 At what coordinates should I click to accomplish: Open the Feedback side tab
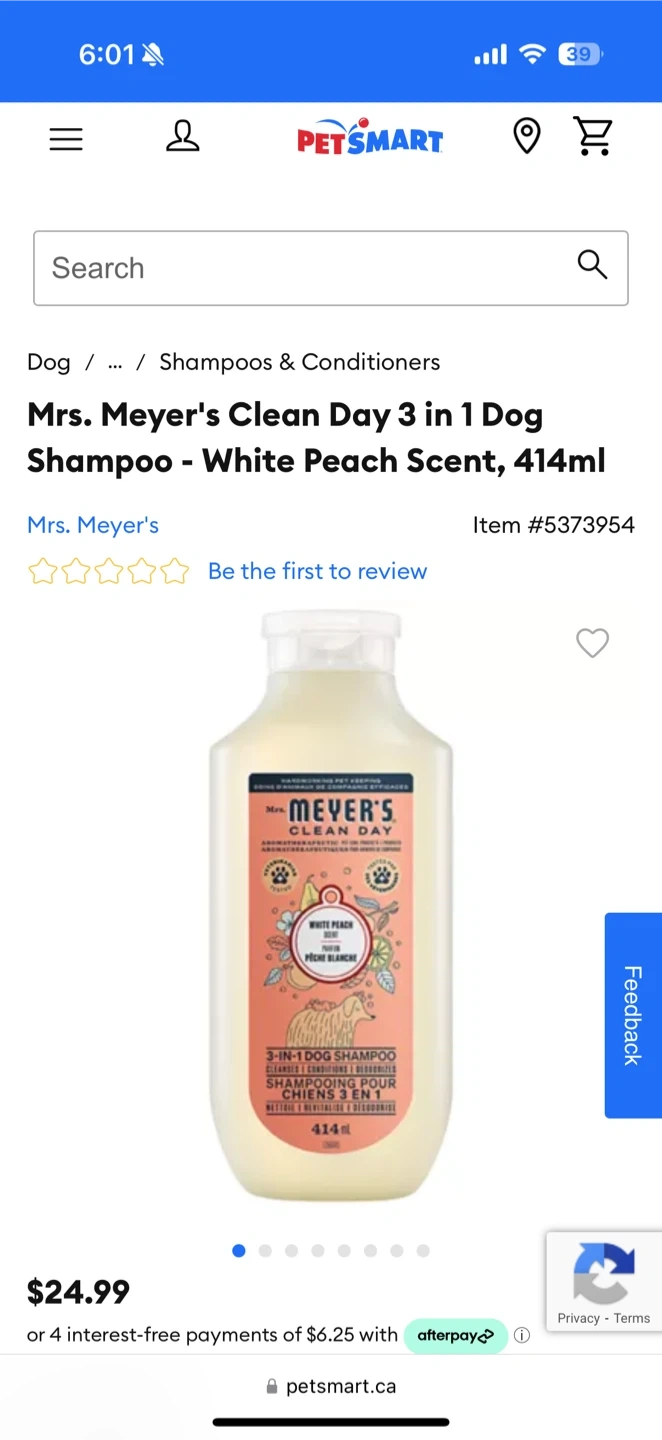pos(633,1015)
